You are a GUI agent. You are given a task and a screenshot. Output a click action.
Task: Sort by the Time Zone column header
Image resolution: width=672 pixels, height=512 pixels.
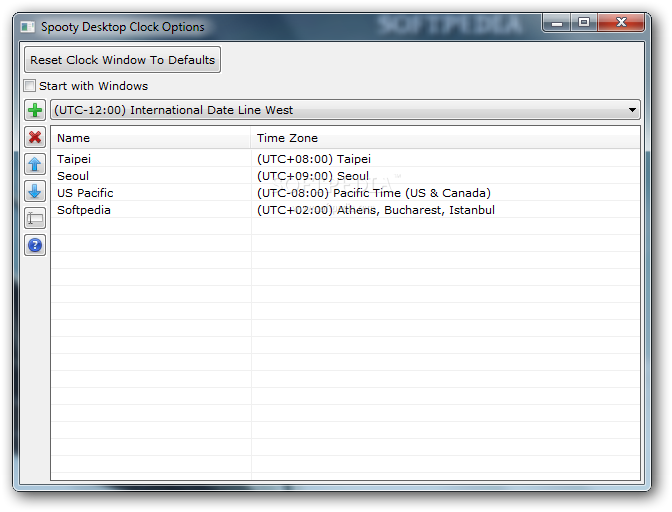click(x=445, y=138)
